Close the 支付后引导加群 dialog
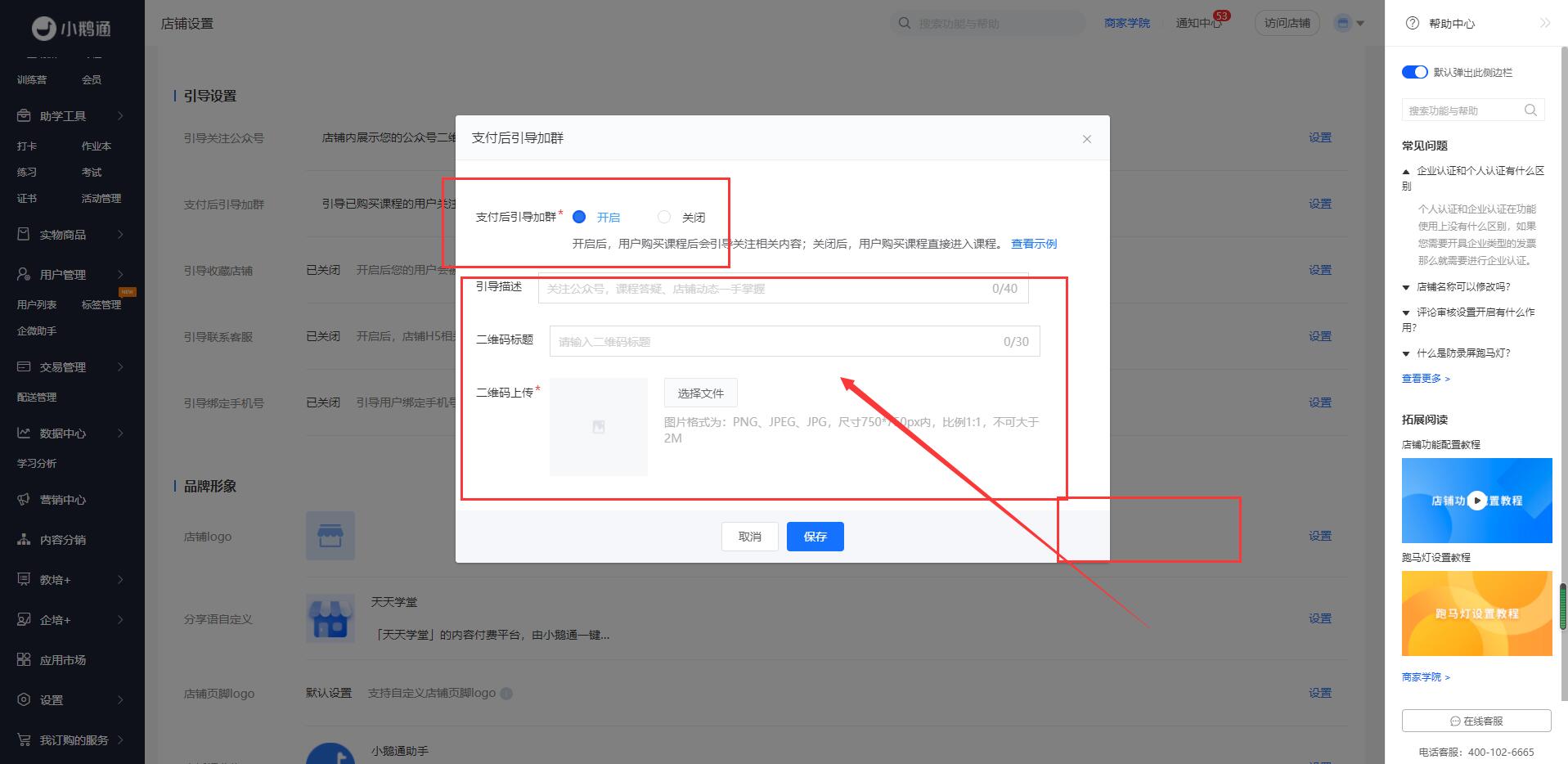 (x=1086, y=139)
